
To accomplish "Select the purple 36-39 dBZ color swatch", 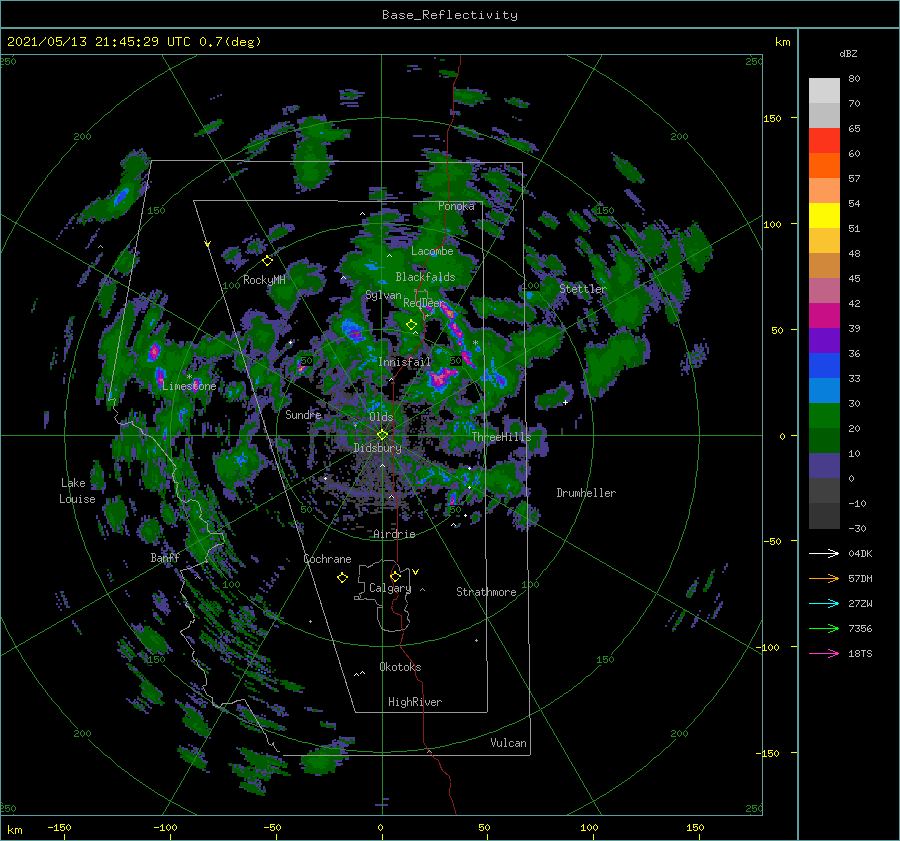I will 824,341.
